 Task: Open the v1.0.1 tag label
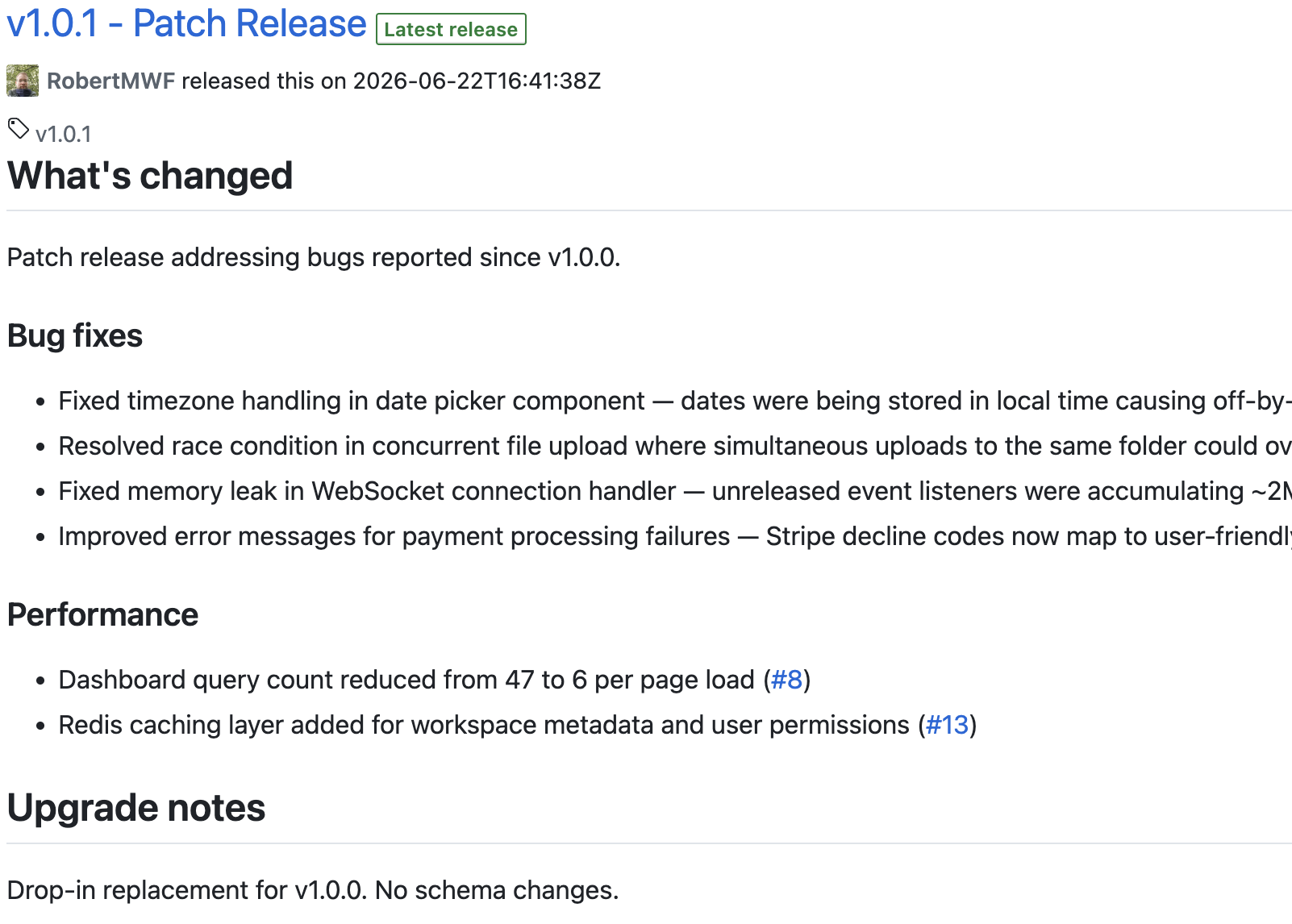64,134
